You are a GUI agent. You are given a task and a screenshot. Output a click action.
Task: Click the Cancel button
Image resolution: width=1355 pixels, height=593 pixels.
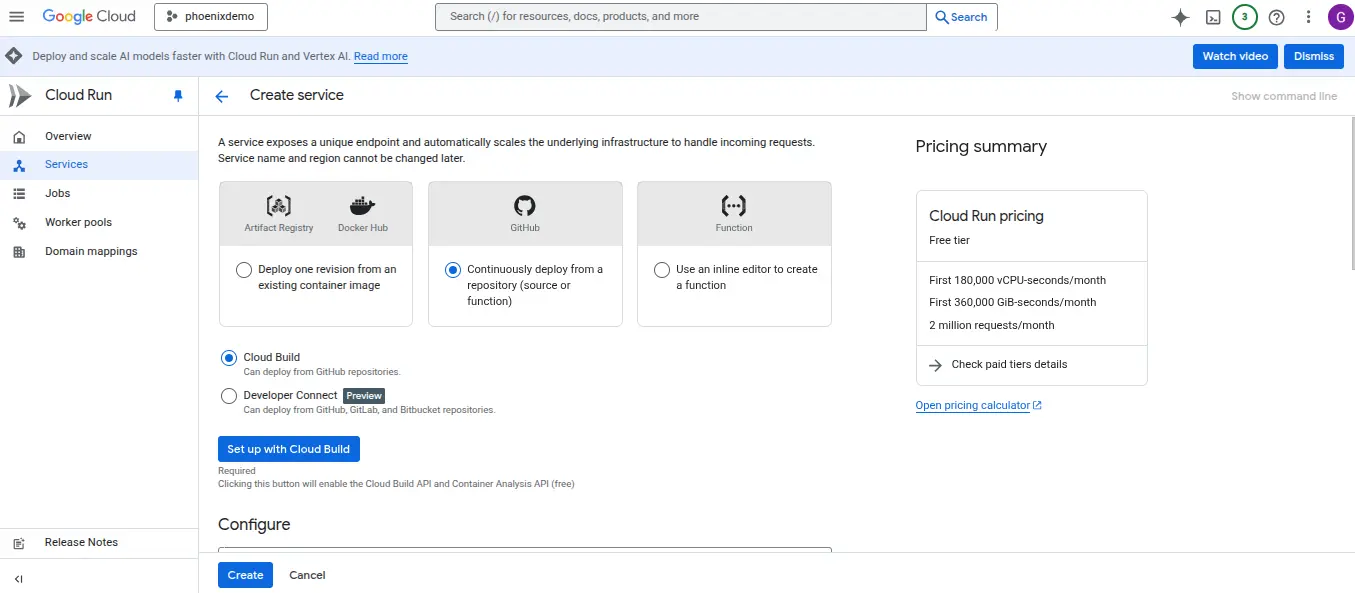[x=307, y=575]
